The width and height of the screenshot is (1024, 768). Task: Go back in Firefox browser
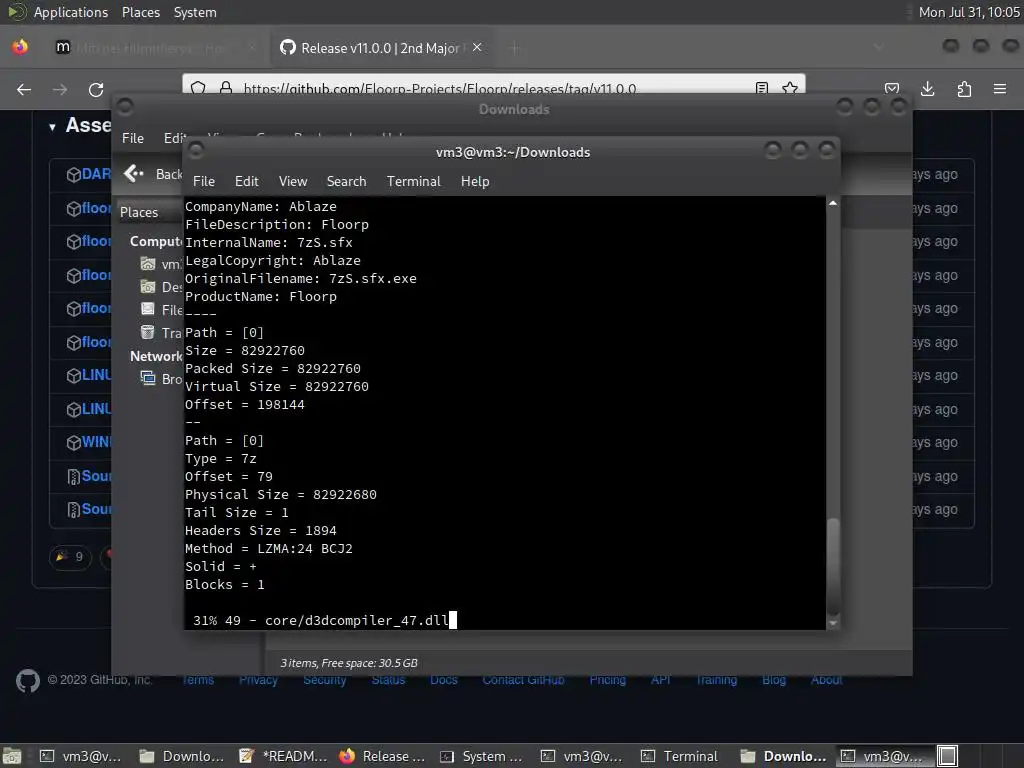click(x=24, y=89)
